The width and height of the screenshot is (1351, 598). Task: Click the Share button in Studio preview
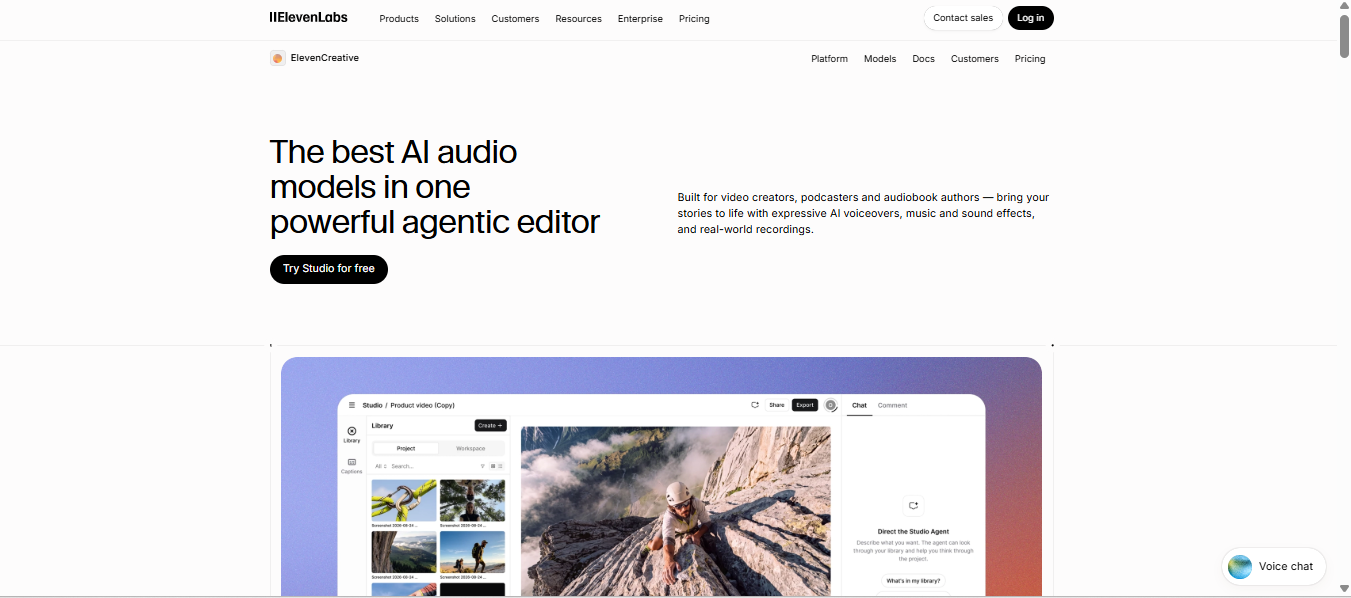click(777, 405)
